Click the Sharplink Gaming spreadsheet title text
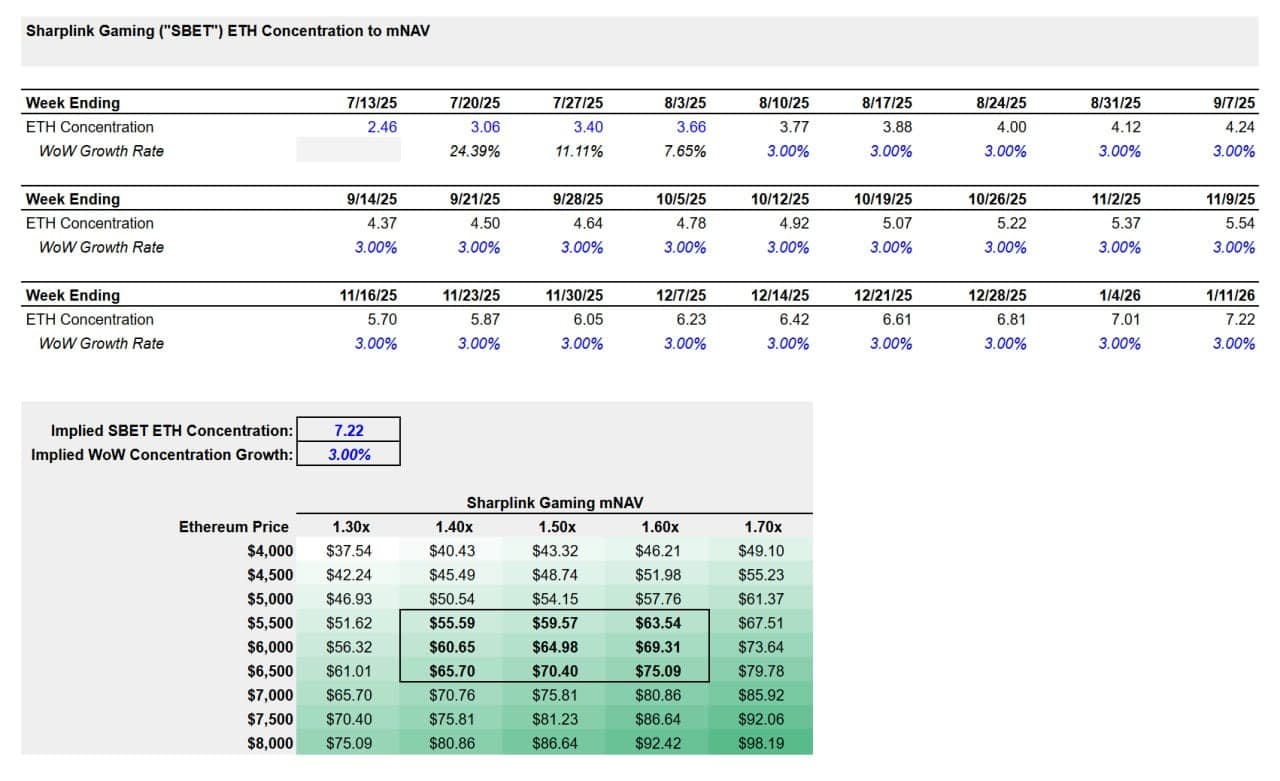 (228, 31)
